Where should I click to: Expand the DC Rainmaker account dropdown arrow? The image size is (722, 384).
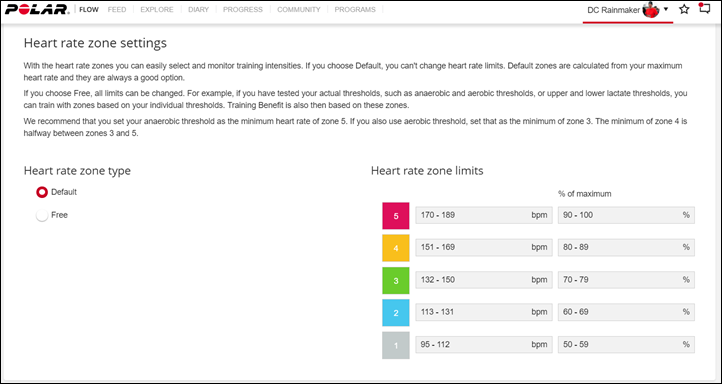point(666,9)
